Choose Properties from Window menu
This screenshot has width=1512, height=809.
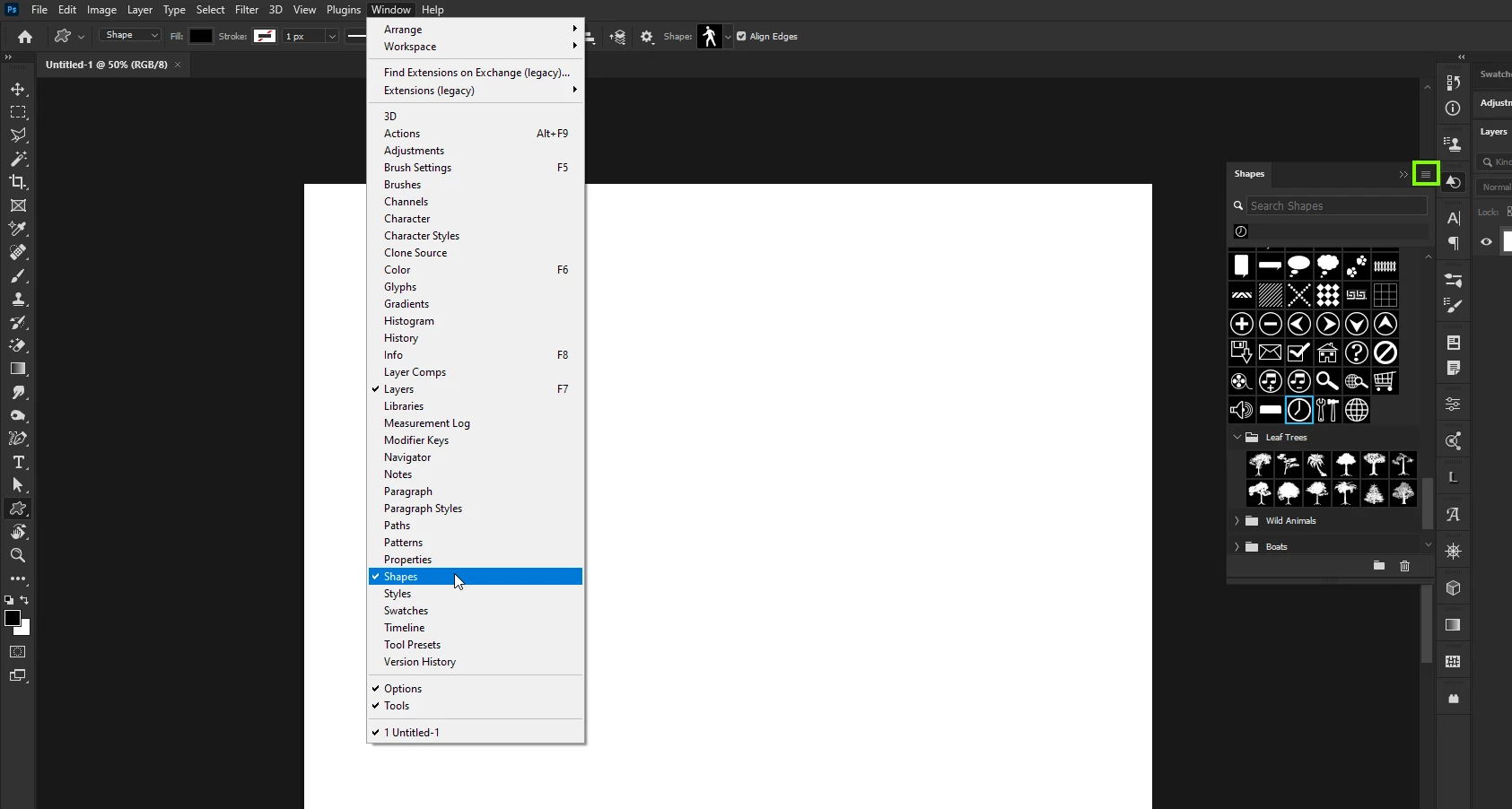[x=476, y=560]
